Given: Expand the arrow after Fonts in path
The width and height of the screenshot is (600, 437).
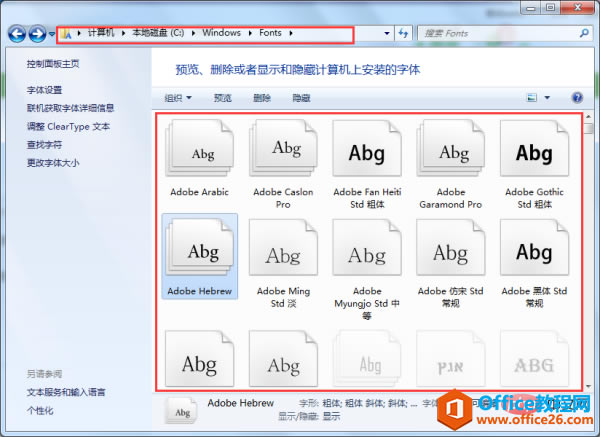Looking at the screenshot, I should (291, 33).
